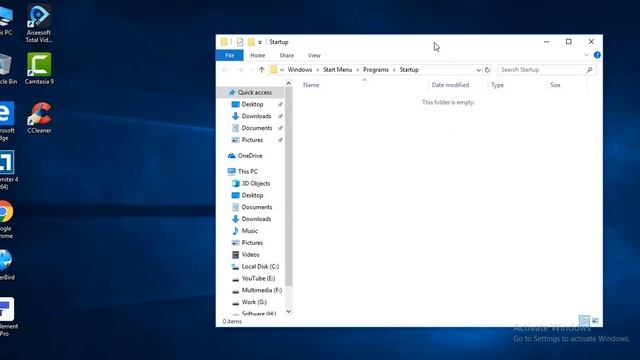Open Pictures under This PC
This screenshot has height=360, width=640.
coord(252,242)
